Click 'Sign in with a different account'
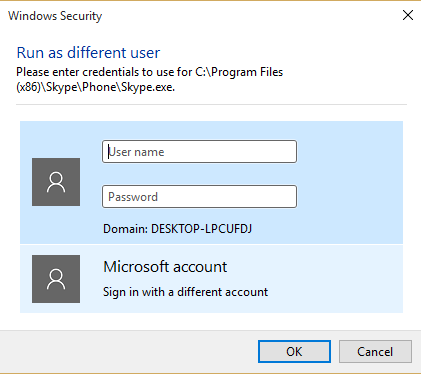The height and width of the screenshot is (374, 421). click(185, 292)
